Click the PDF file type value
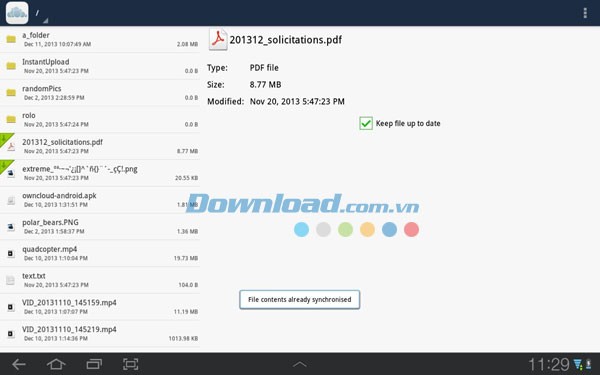 (264, 68)
